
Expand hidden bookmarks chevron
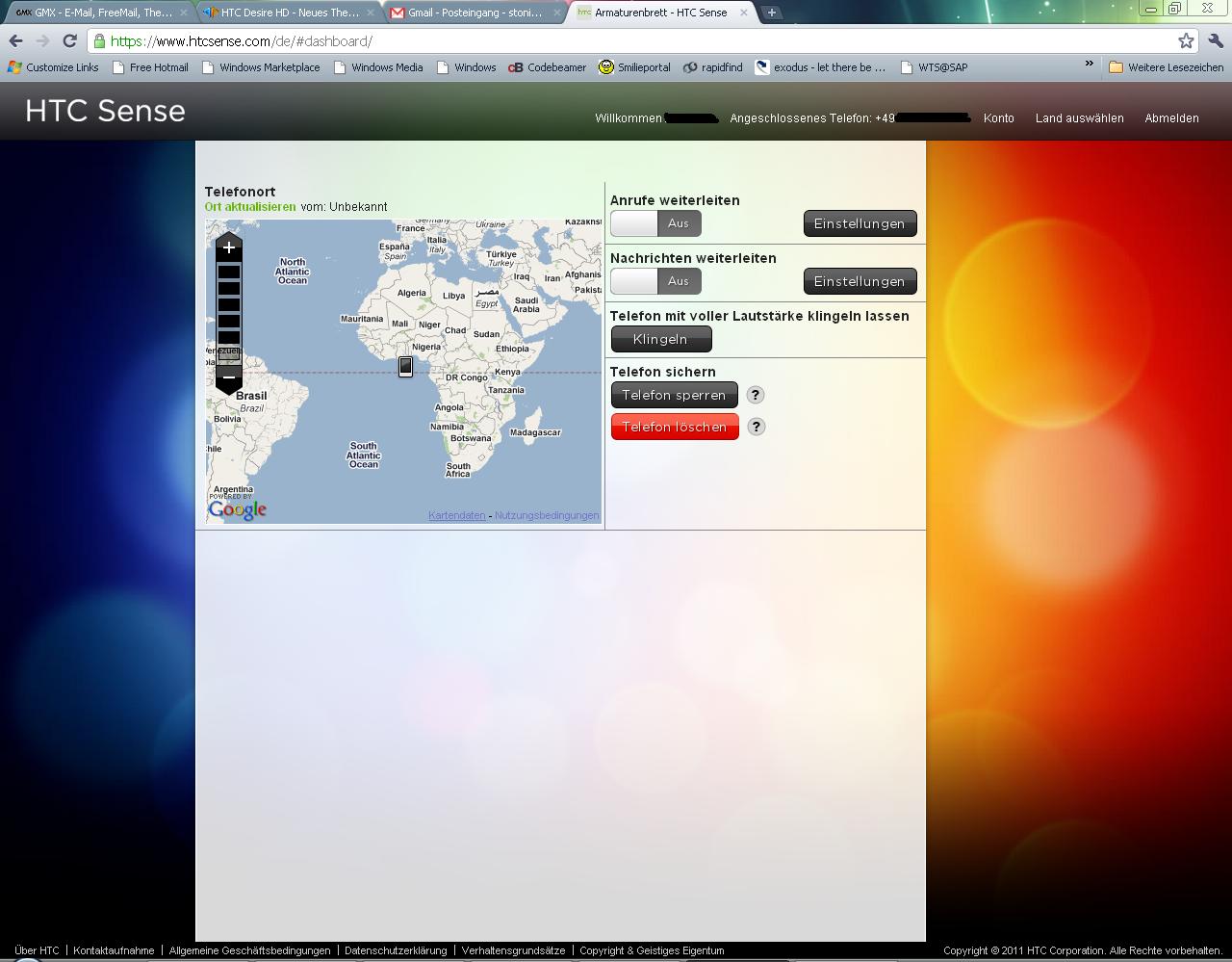[1090, 64]
